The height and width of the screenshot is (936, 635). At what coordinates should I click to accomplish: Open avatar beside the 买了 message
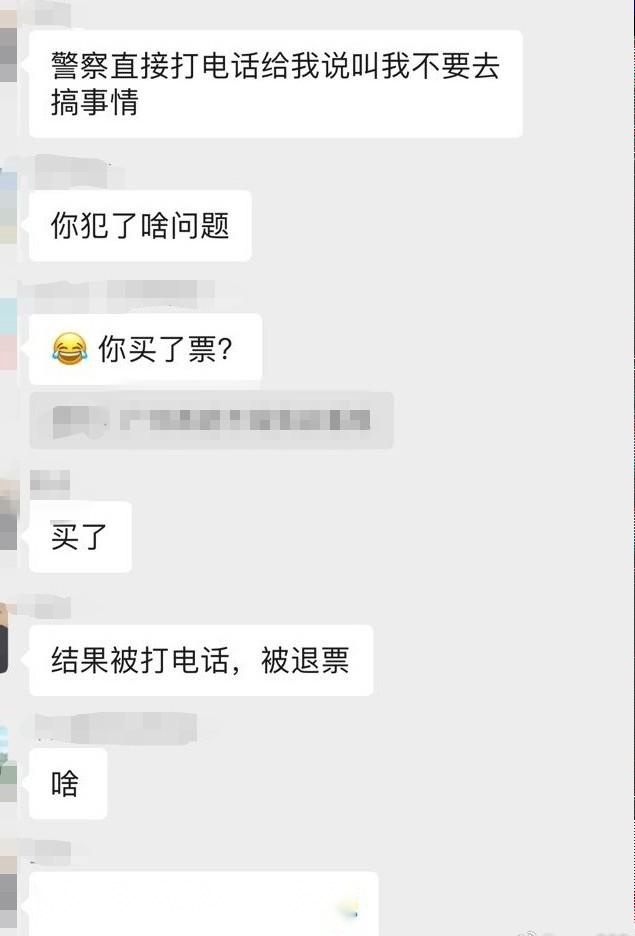8,514
